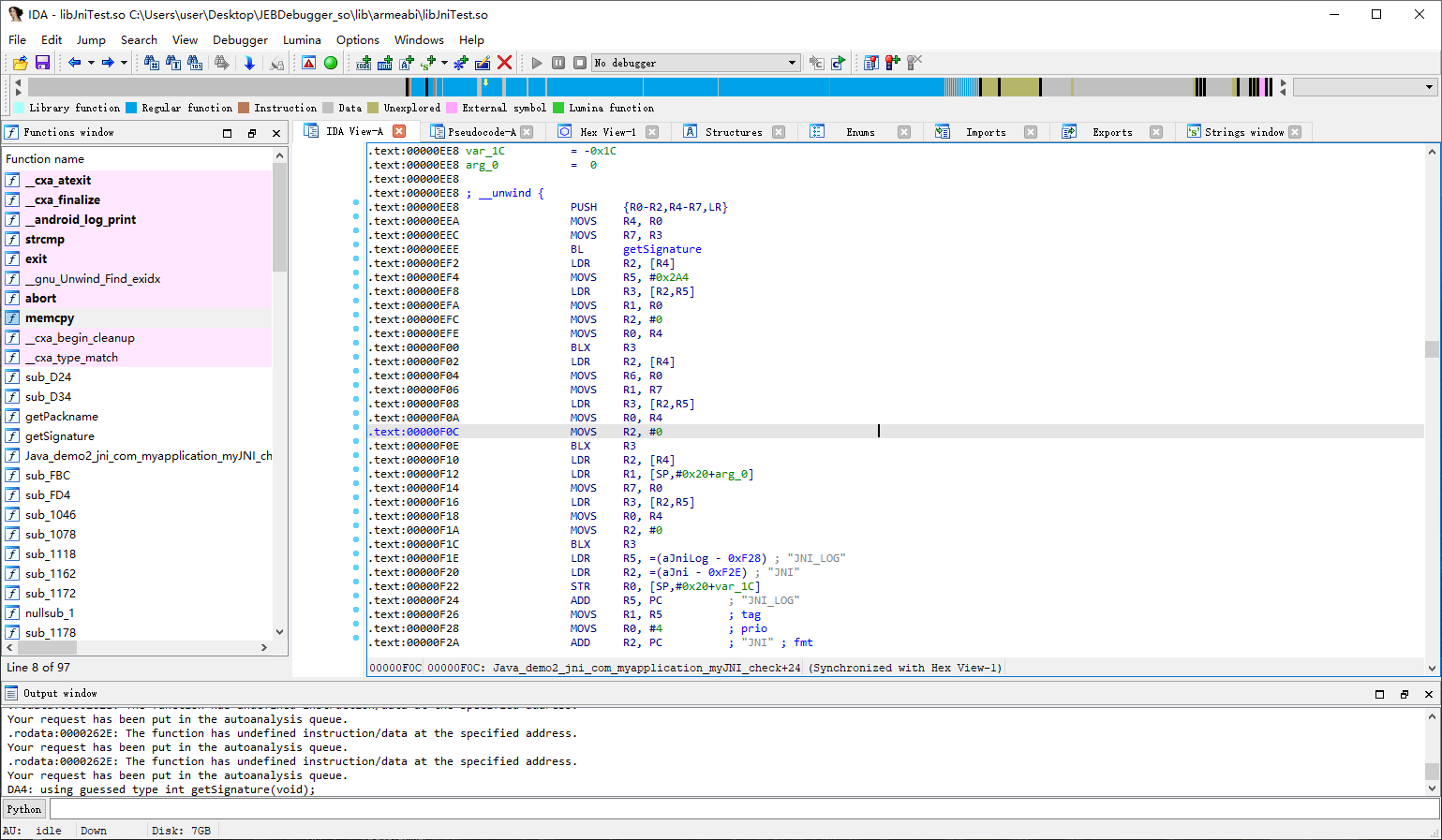Close the Enums tab
The image size is (1442, 840).
tap(904, 132)
